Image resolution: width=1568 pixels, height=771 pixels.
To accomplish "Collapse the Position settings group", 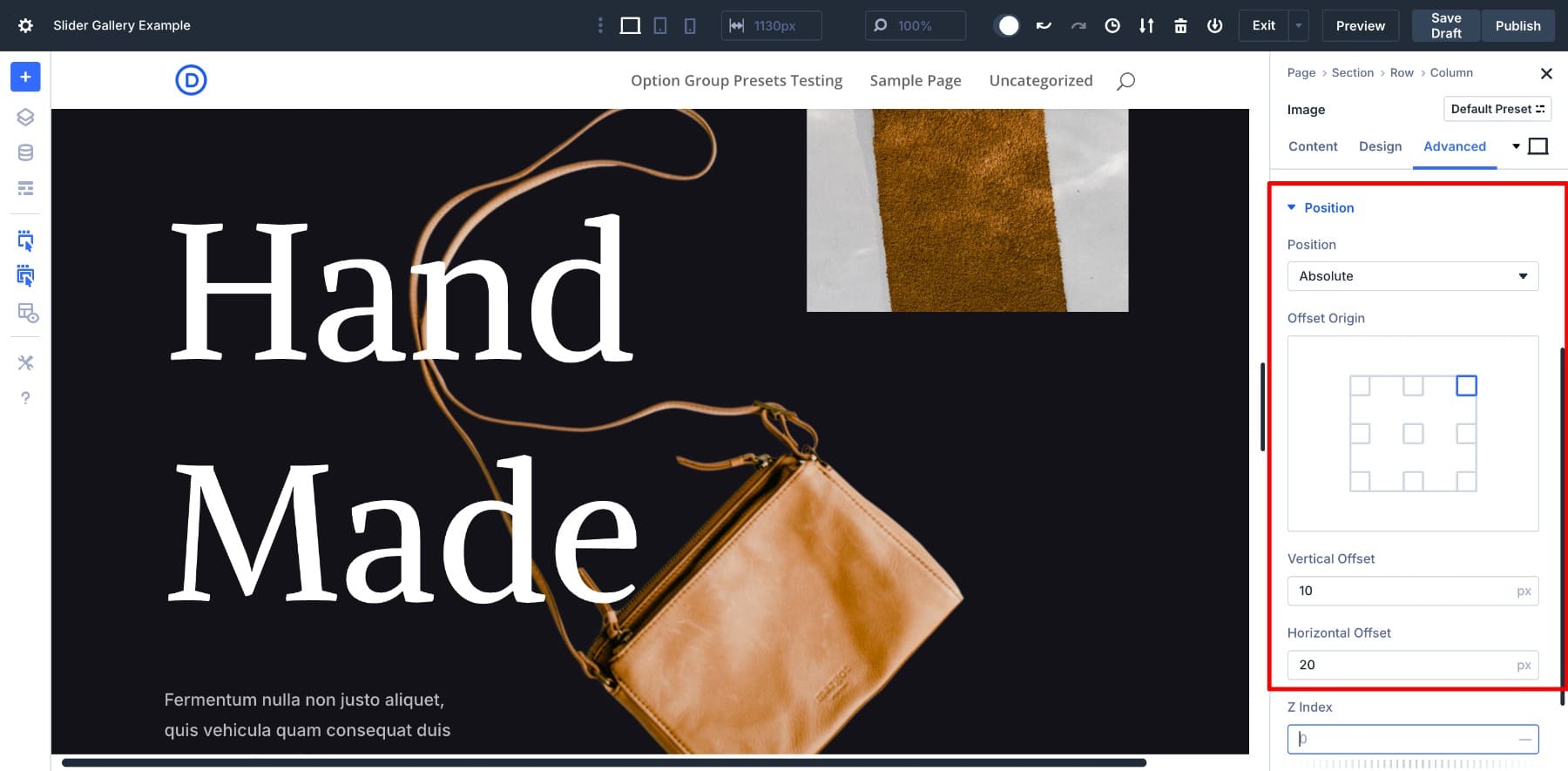I will (x=1321, y=207).
